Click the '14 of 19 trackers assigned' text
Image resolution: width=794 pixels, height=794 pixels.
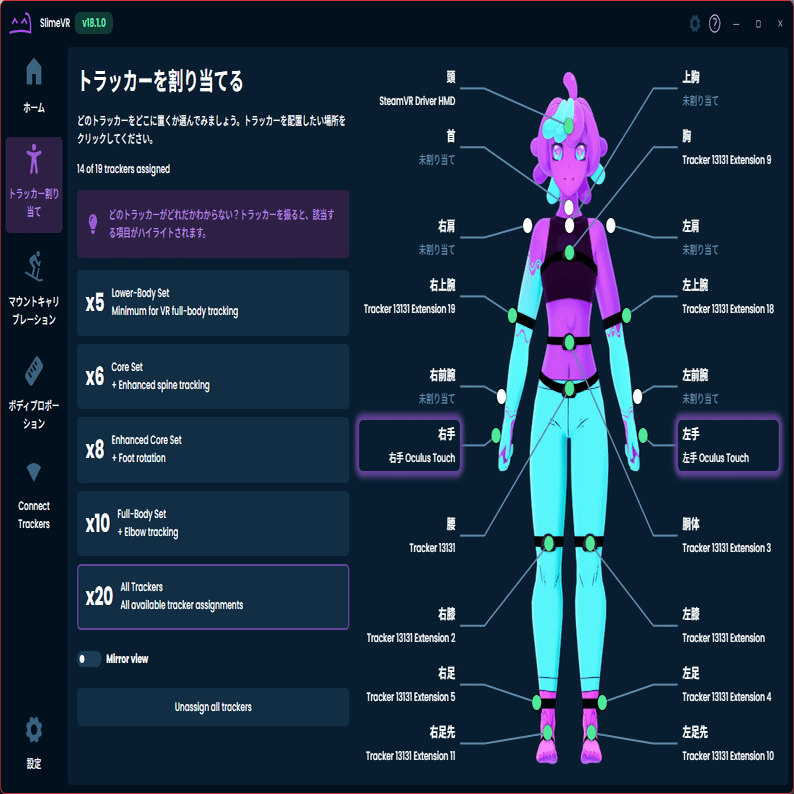[124, 169]
